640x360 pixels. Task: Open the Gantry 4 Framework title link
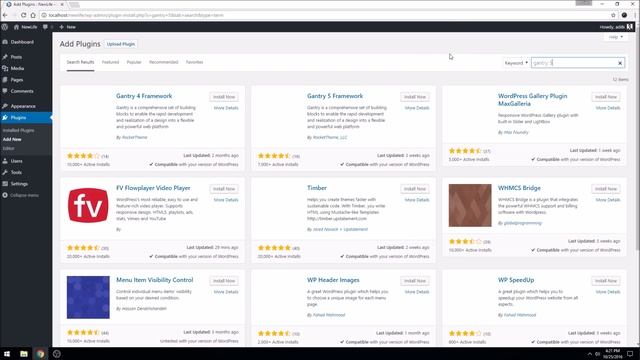(x=144, y=96)
